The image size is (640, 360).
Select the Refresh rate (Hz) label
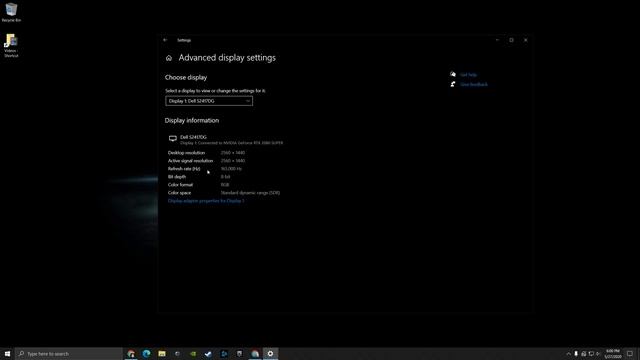pos(184,169)
